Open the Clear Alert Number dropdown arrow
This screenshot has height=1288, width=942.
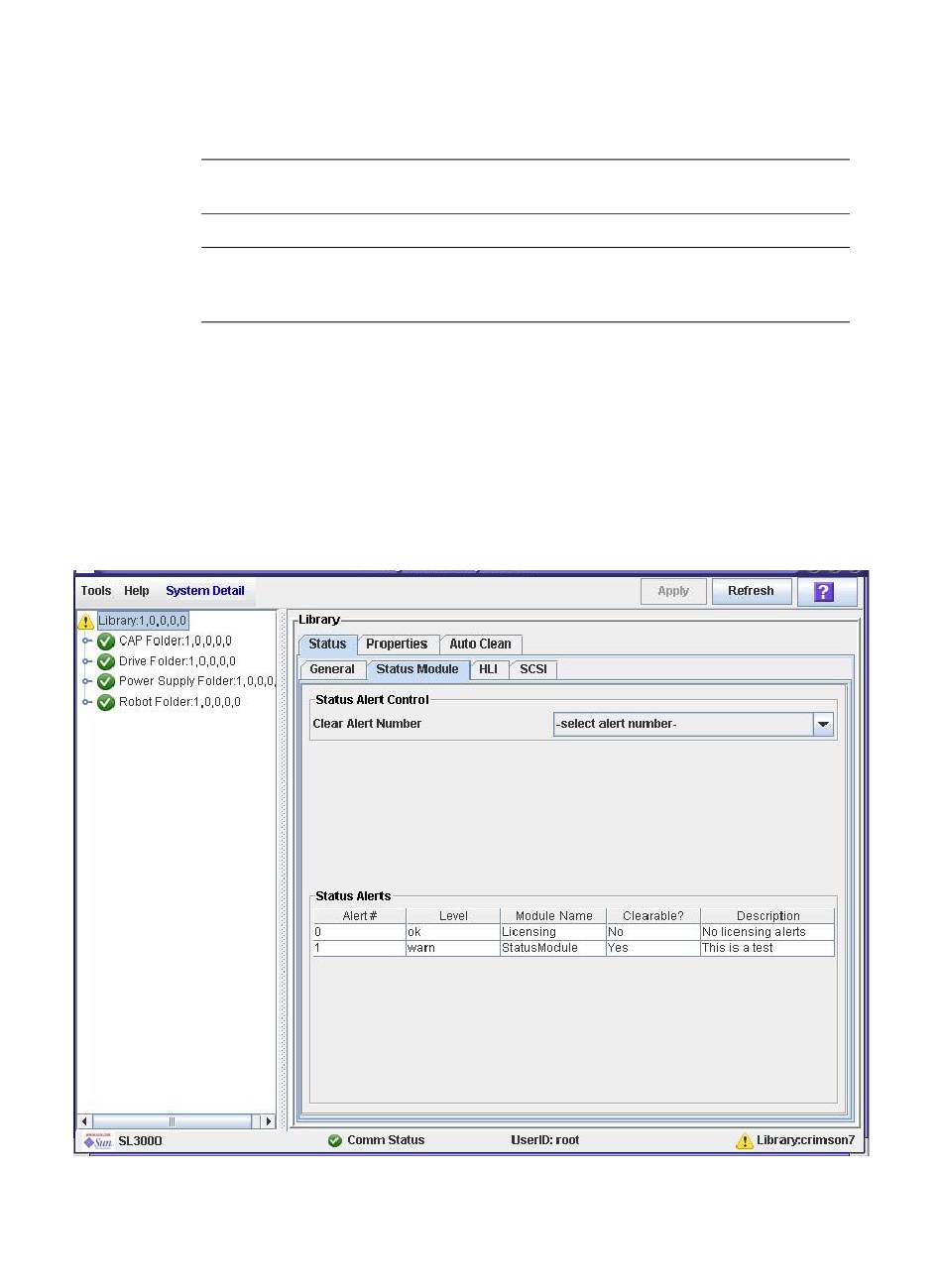click(x=823, y=725)
